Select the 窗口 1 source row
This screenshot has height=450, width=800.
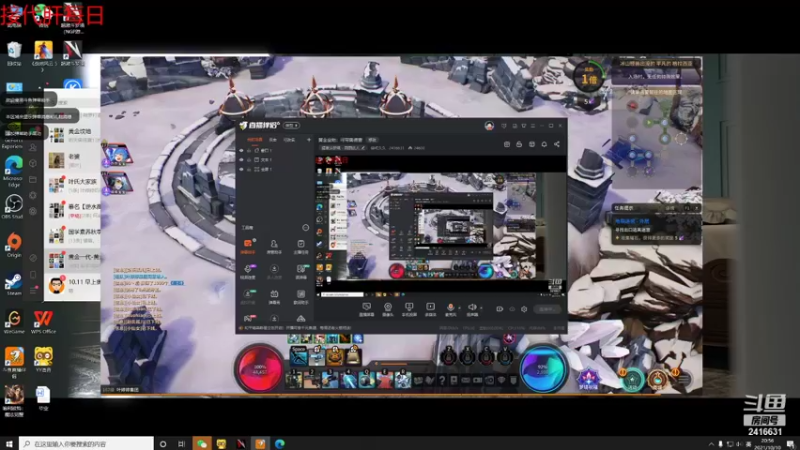(x=276, y=151)
